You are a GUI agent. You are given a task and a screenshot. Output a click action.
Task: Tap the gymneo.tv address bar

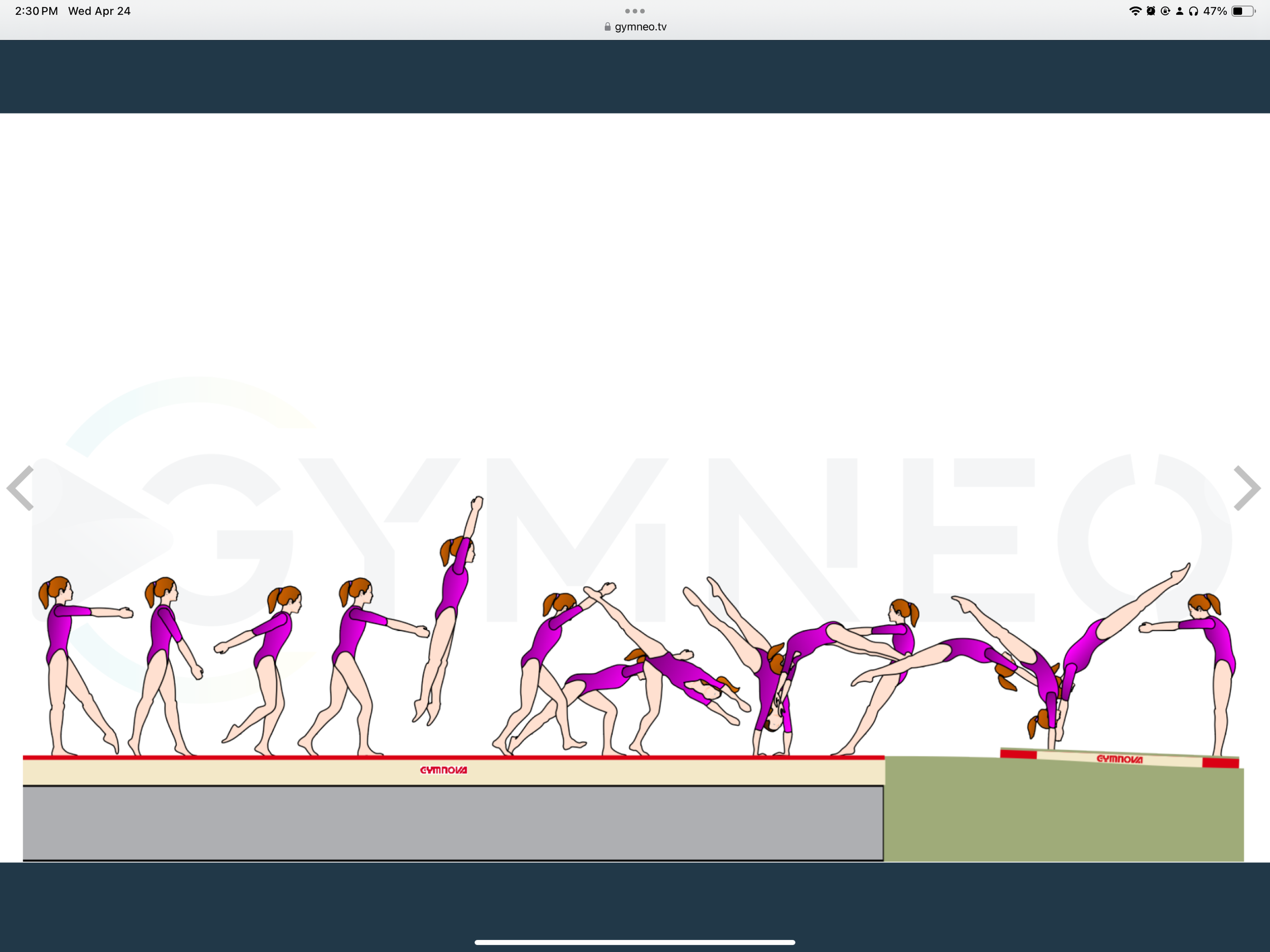(640, 27)
